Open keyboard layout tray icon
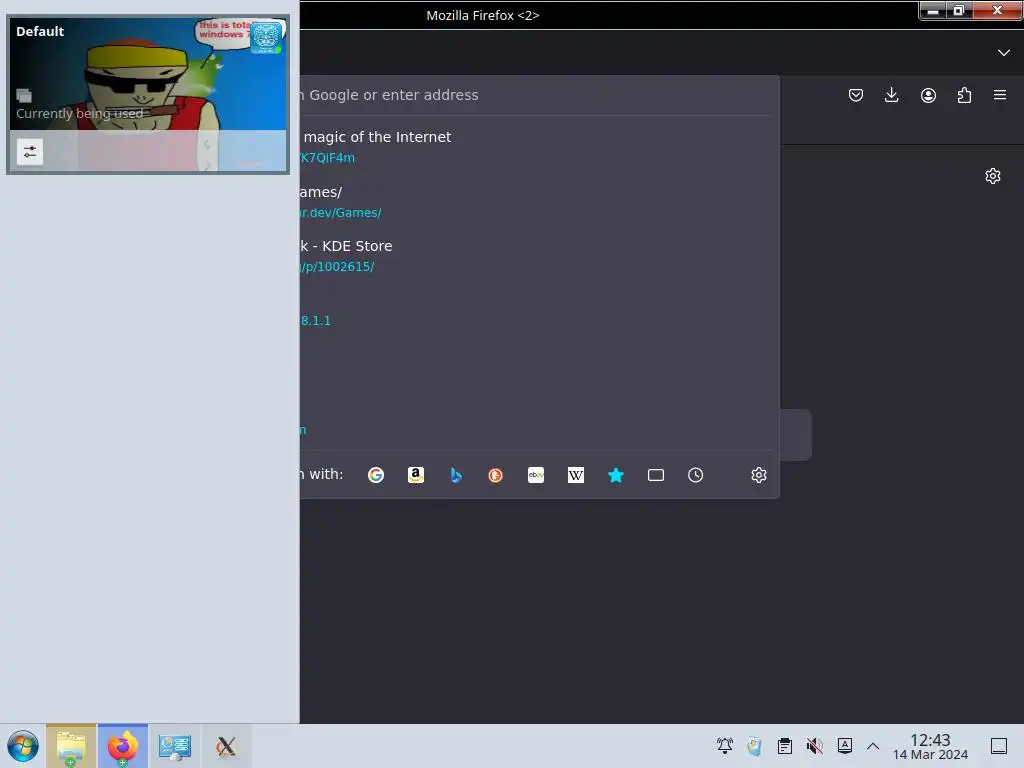Screen dimensions: 1024x768 click(x=844, y=745)
